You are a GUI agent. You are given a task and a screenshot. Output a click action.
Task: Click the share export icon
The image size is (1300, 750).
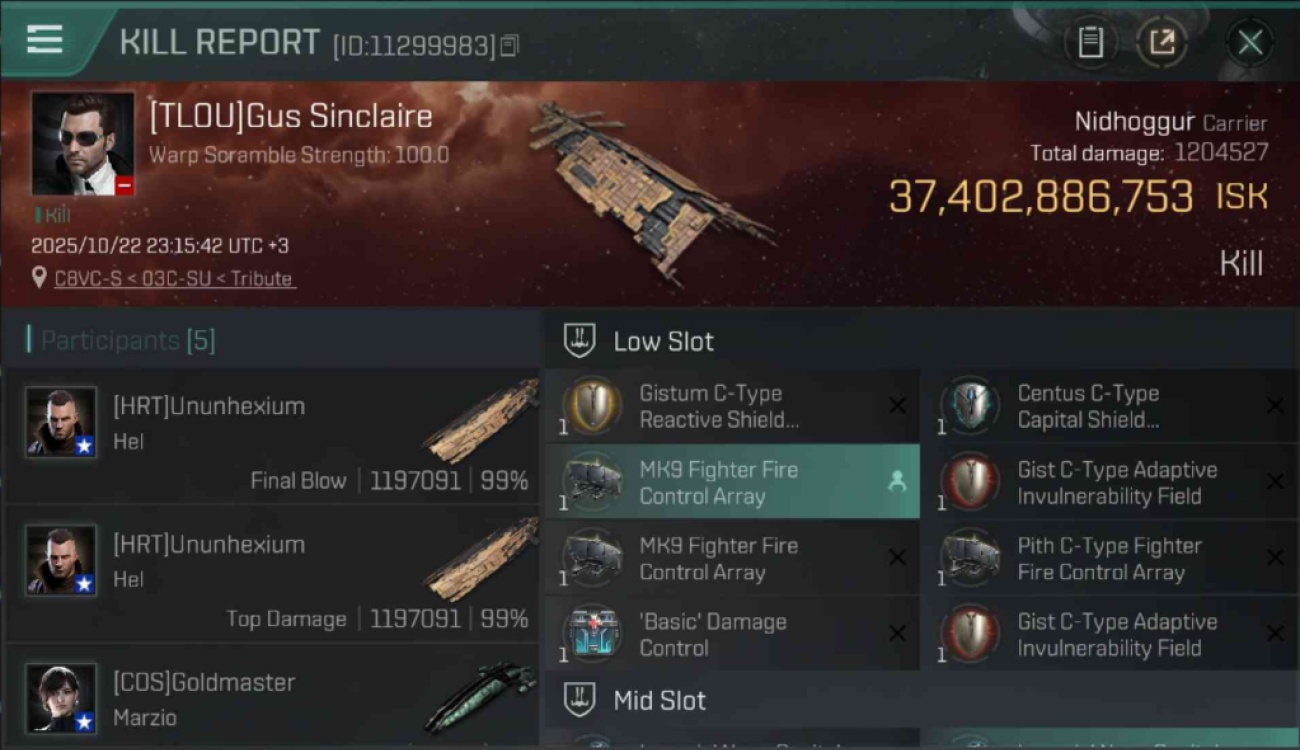(1162, 42)
